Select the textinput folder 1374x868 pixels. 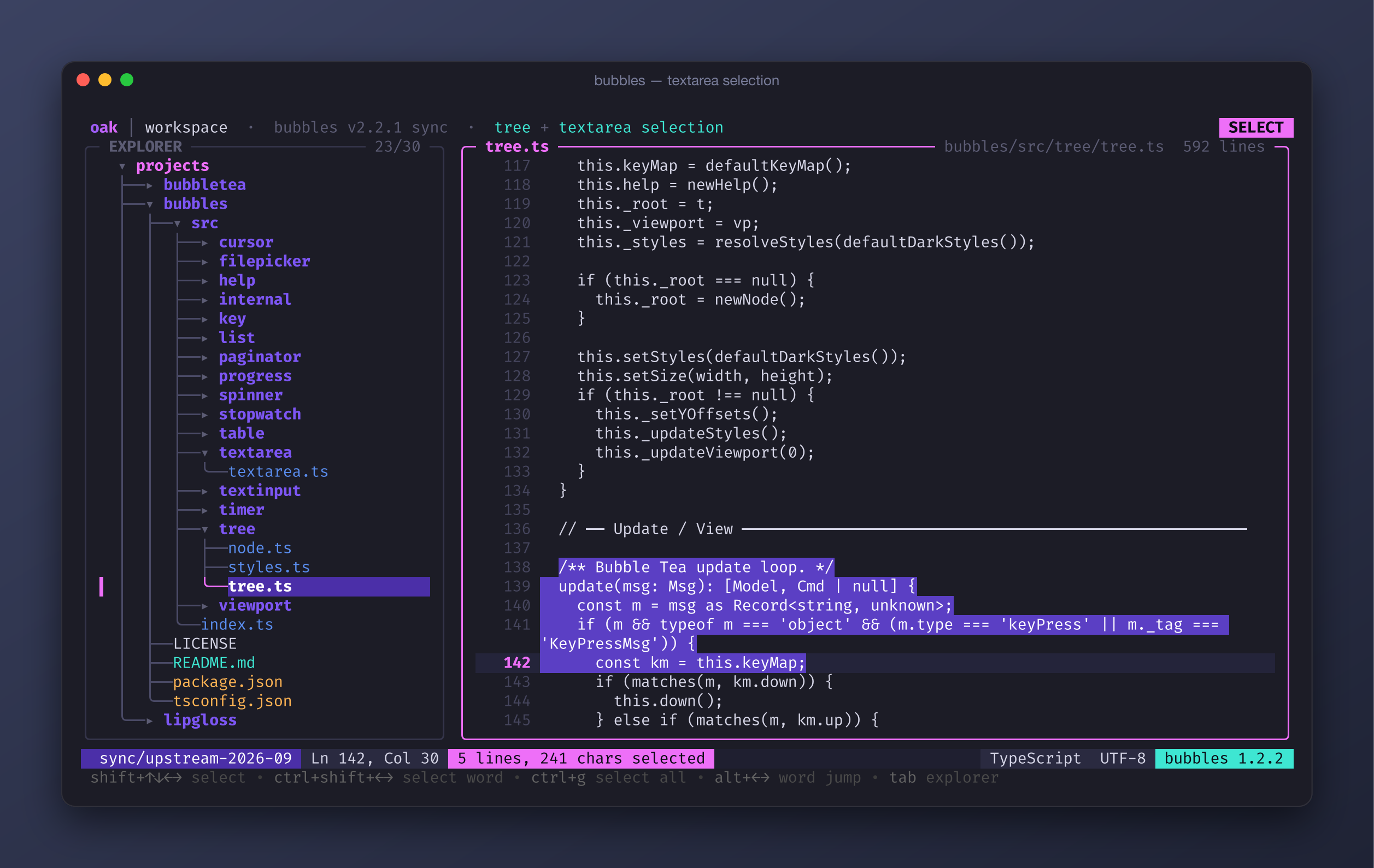(x=260, y=491)
